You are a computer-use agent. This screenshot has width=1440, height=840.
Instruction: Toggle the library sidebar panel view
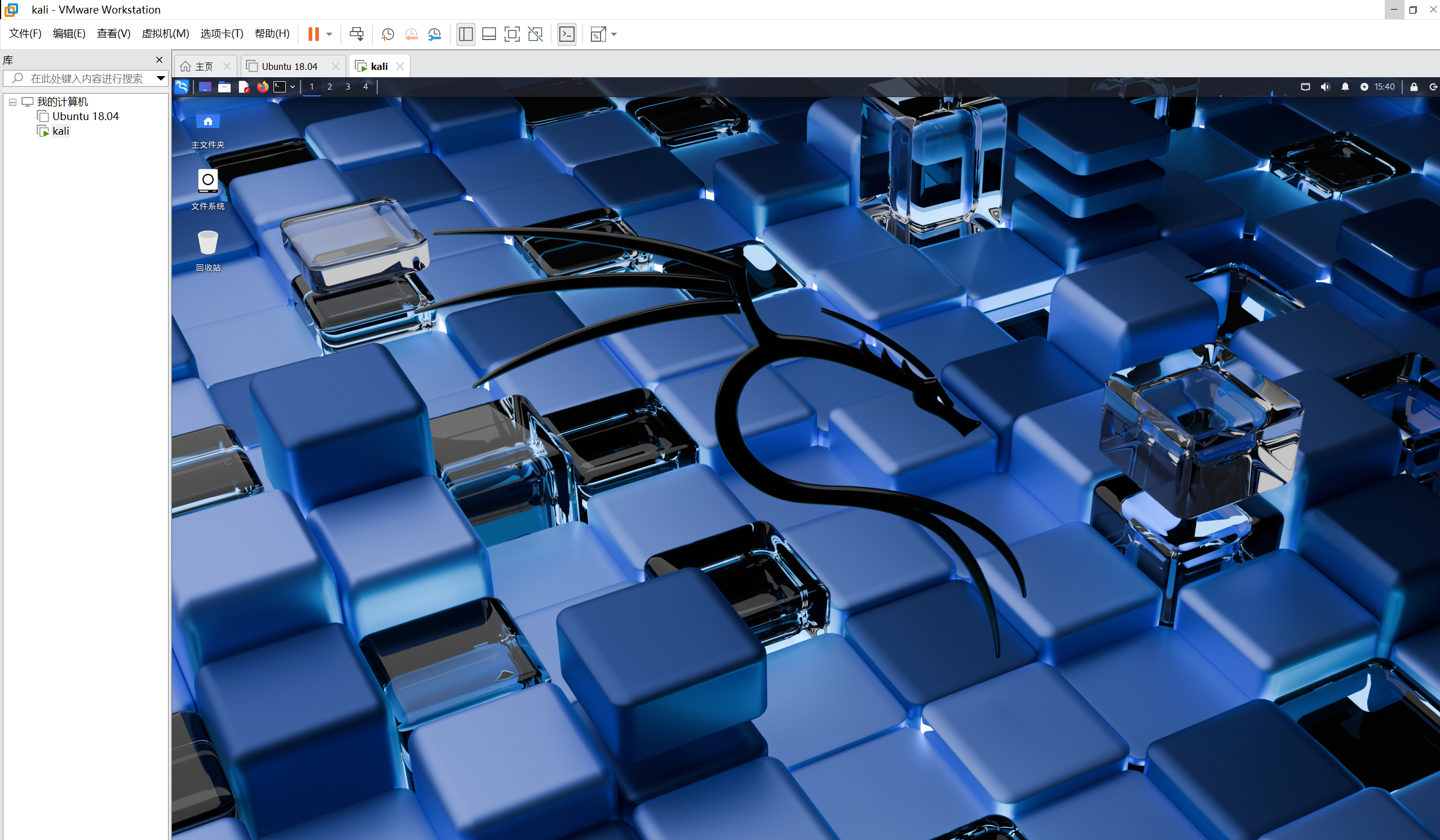466,34
